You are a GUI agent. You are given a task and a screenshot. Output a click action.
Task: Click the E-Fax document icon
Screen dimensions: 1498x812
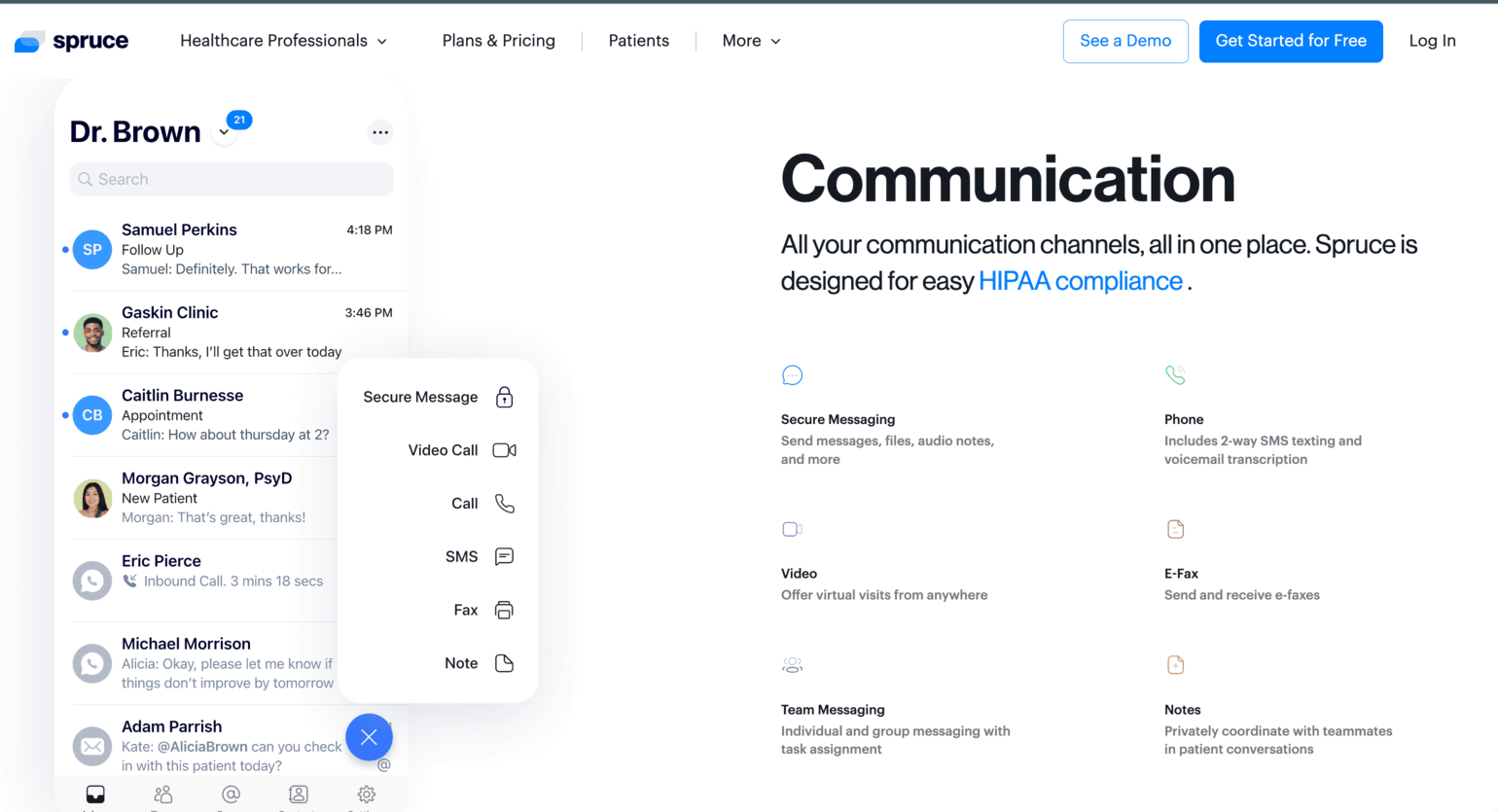pos(1175,529)
